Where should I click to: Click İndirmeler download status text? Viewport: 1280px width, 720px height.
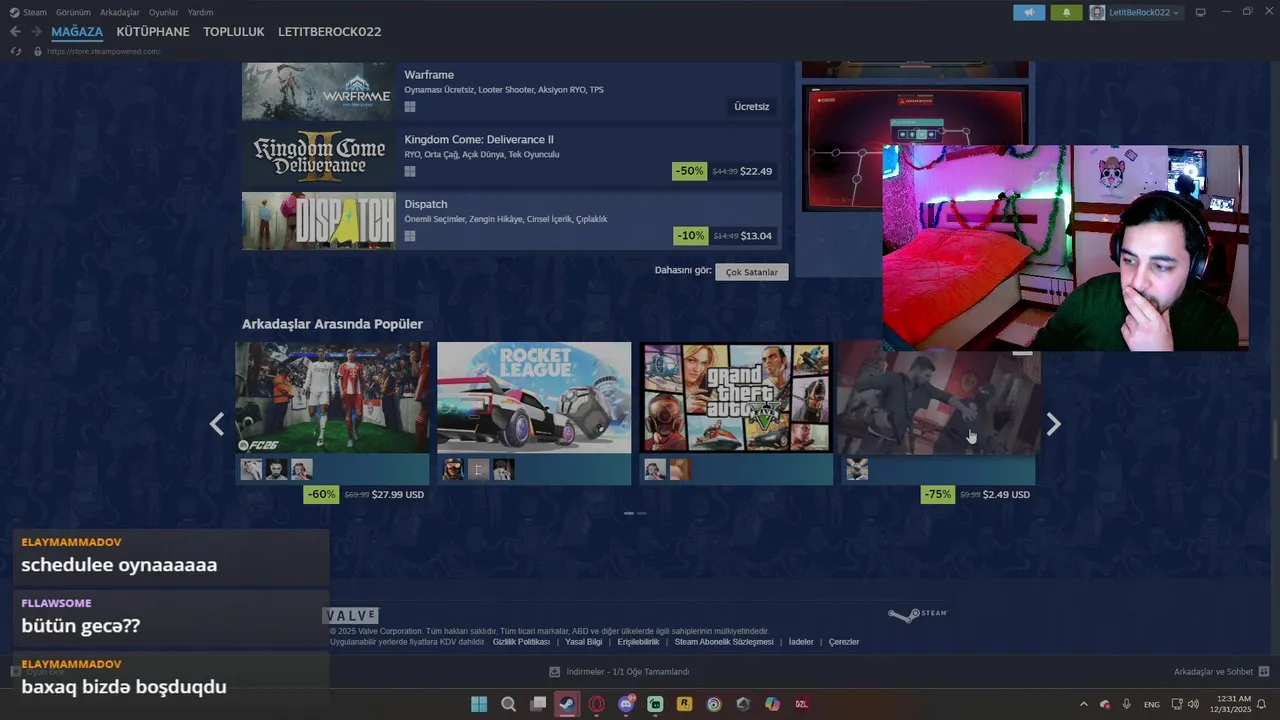(628, 672)
